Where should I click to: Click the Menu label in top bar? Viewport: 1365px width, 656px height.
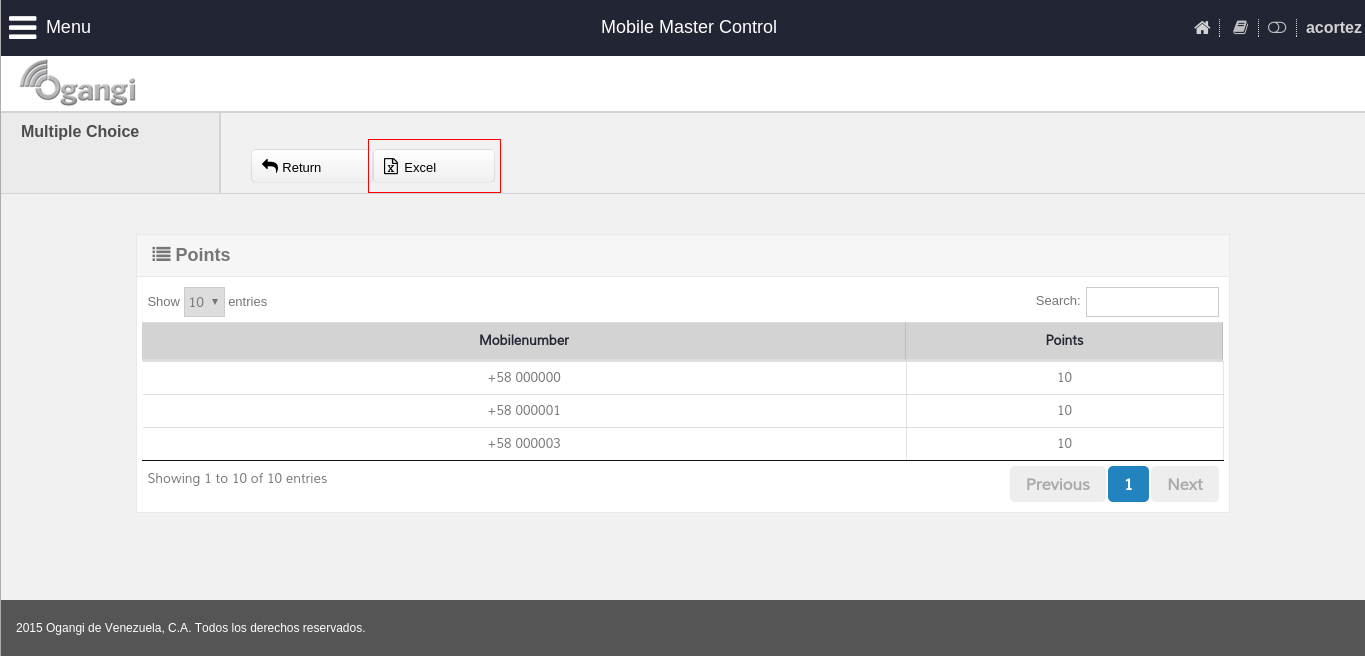[68, 27]
